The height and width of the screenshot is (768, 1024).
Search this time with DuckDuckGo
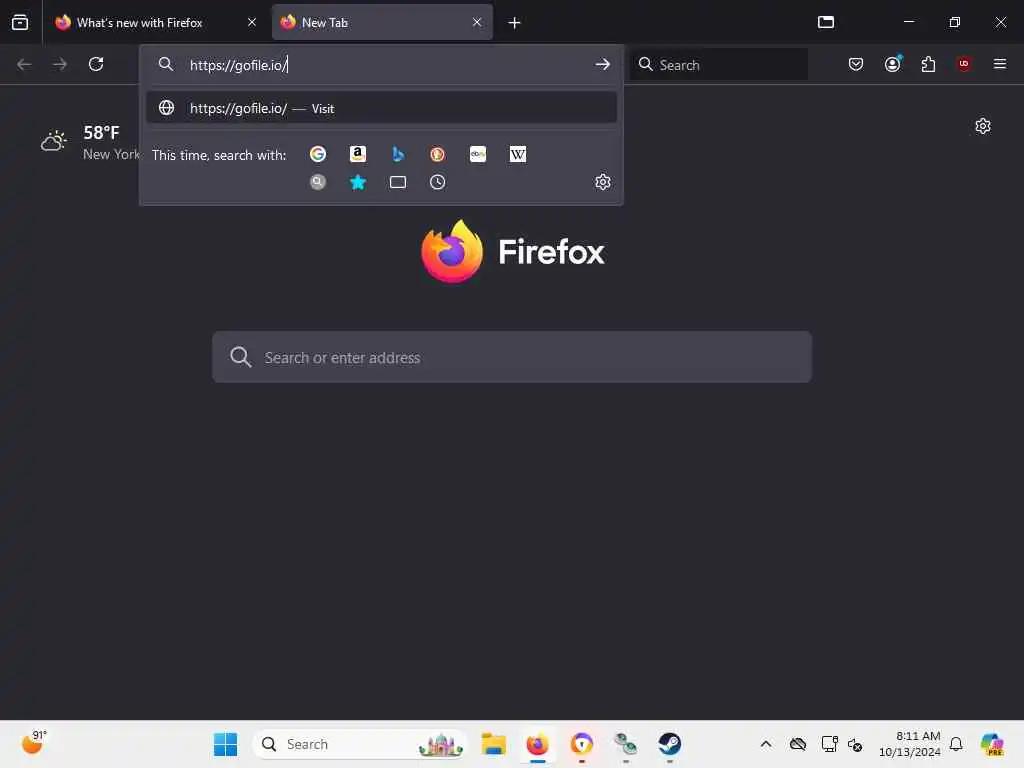[x=438, y=154]
